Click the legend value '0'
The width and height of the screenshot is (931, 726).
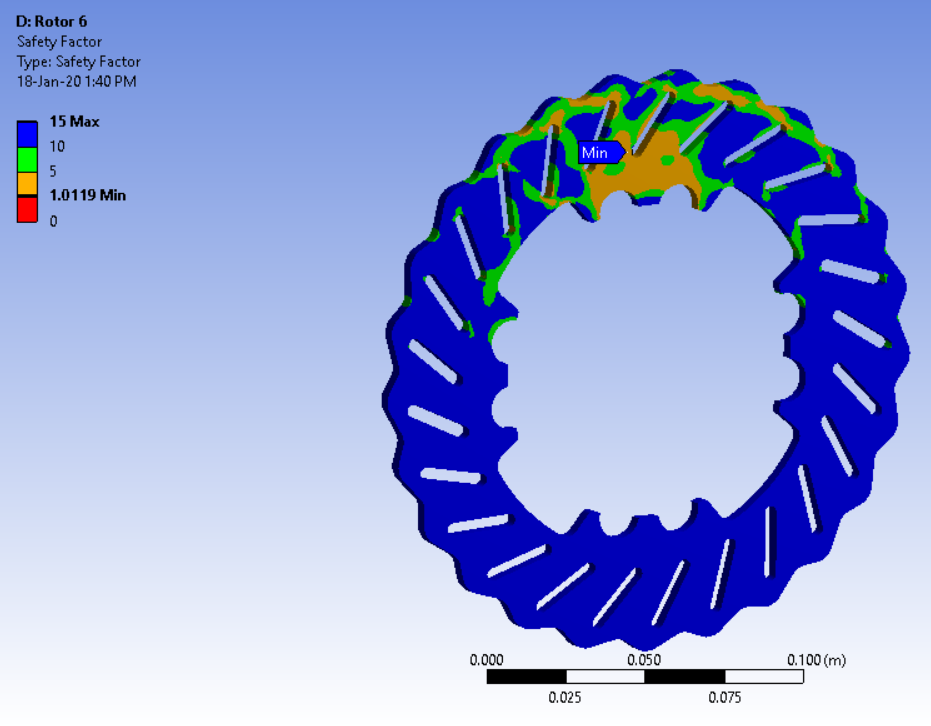coord(53,221)
